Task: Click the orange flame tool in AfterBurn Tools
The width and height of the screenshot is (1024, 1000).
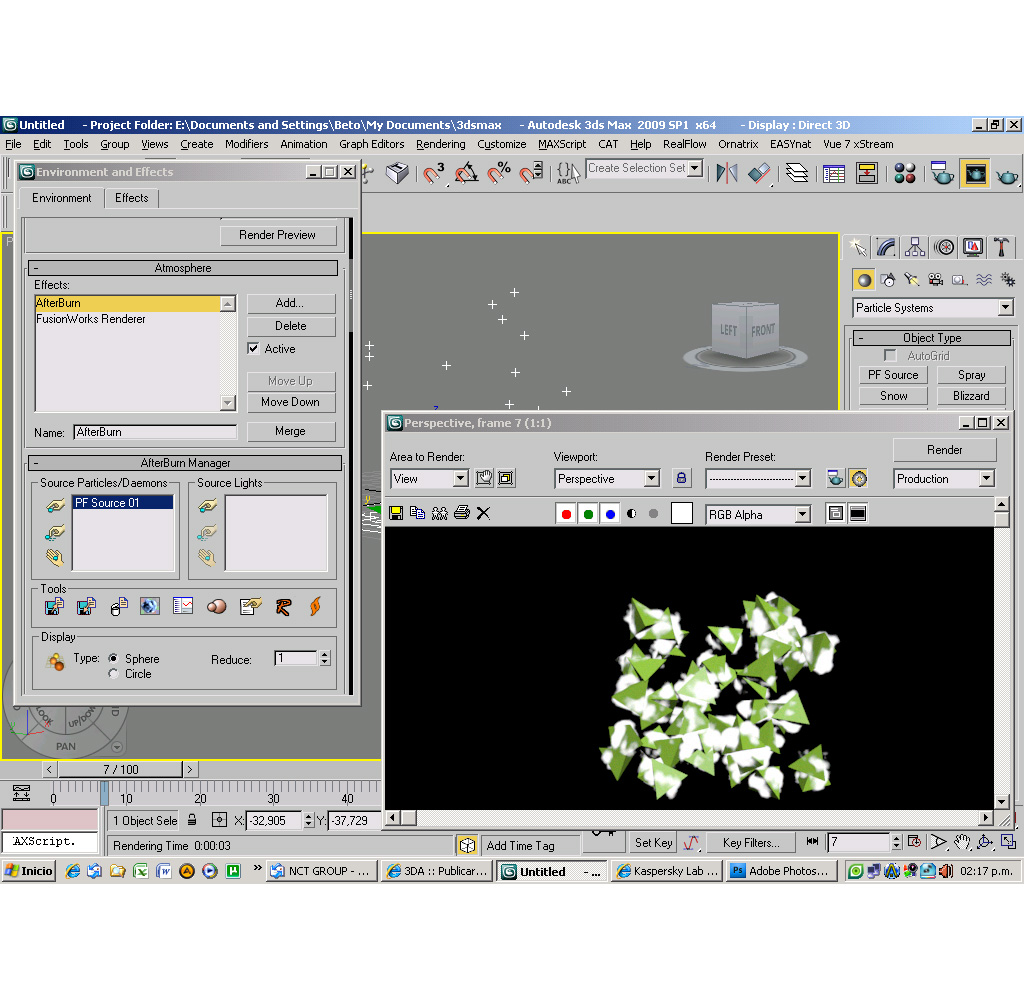Action: 315,607
